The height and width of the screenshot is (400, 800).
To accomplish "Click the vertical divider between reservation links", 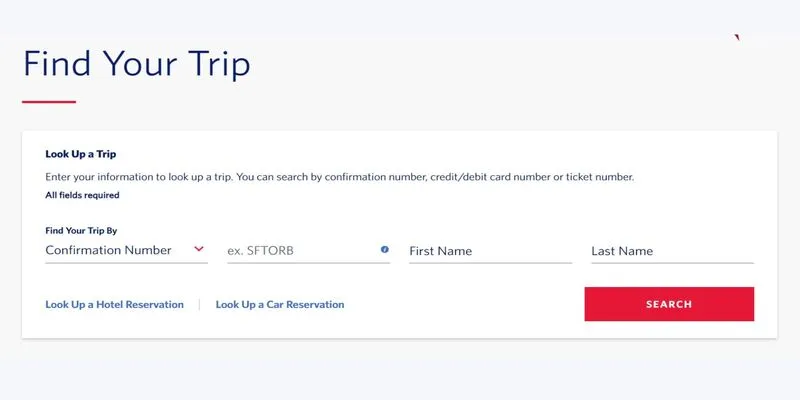I will [x=199, y=305].
